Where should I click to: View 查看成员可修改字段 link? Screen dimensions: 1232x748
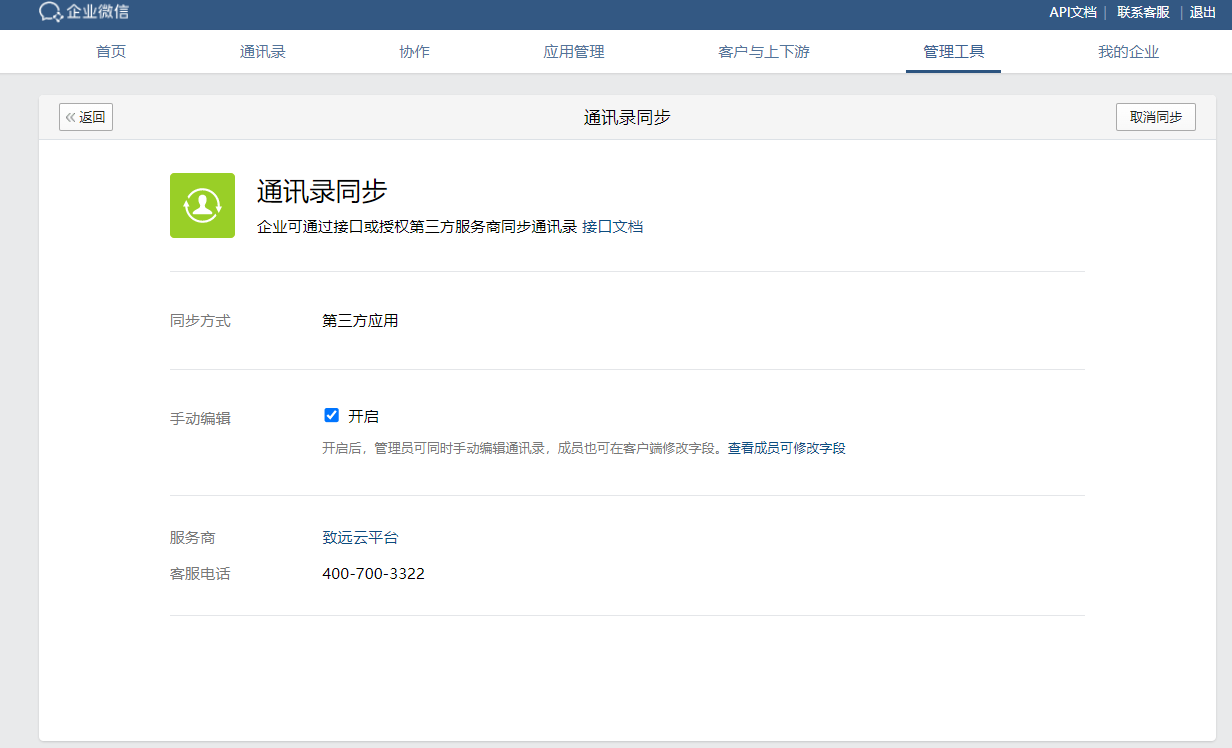coord(786,448)
